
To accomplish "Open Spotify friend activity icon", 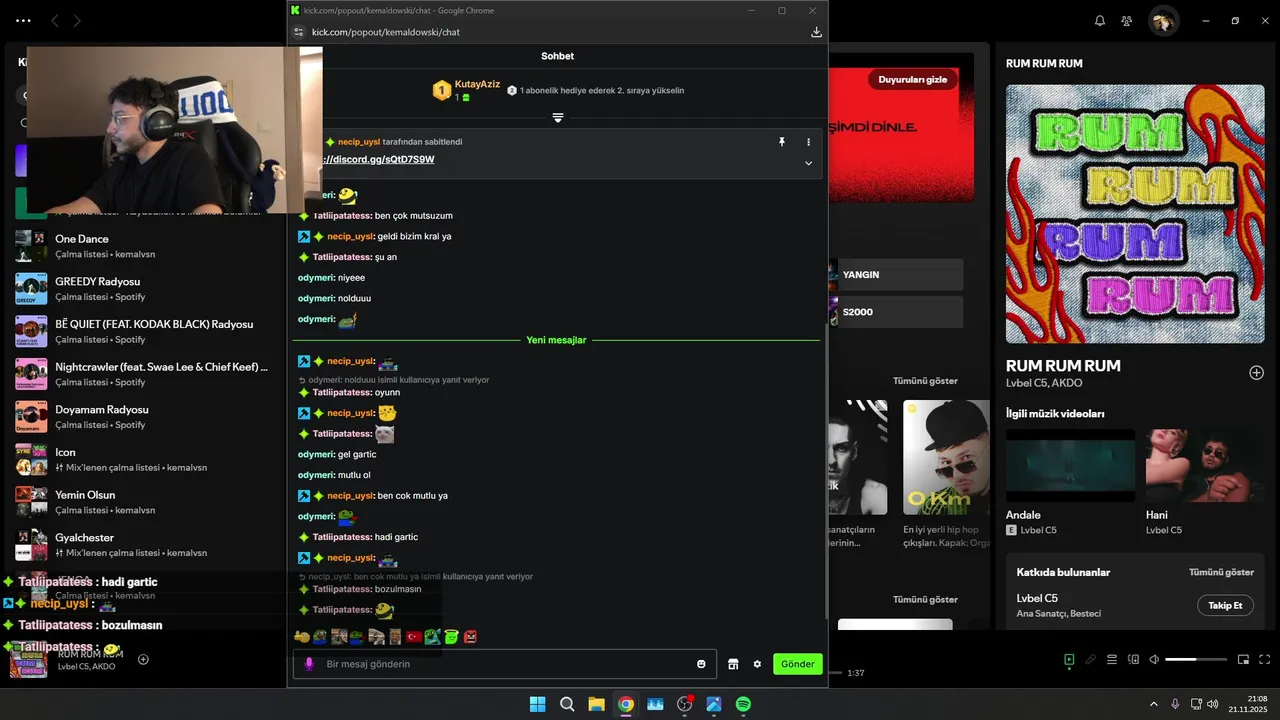I will 1127,21.
